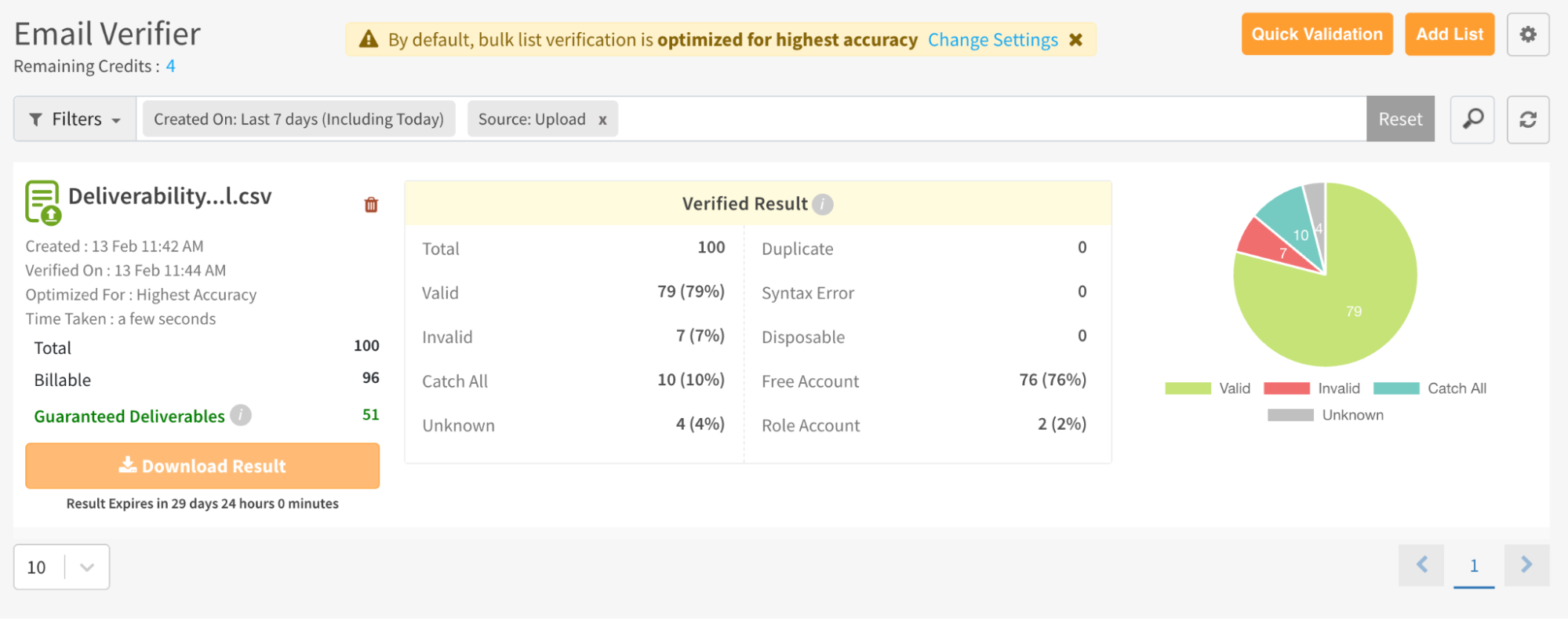The image size is (1568, 619).
Task: Click the uploaded CSV file icon
Action: click(x=43, y=202)
